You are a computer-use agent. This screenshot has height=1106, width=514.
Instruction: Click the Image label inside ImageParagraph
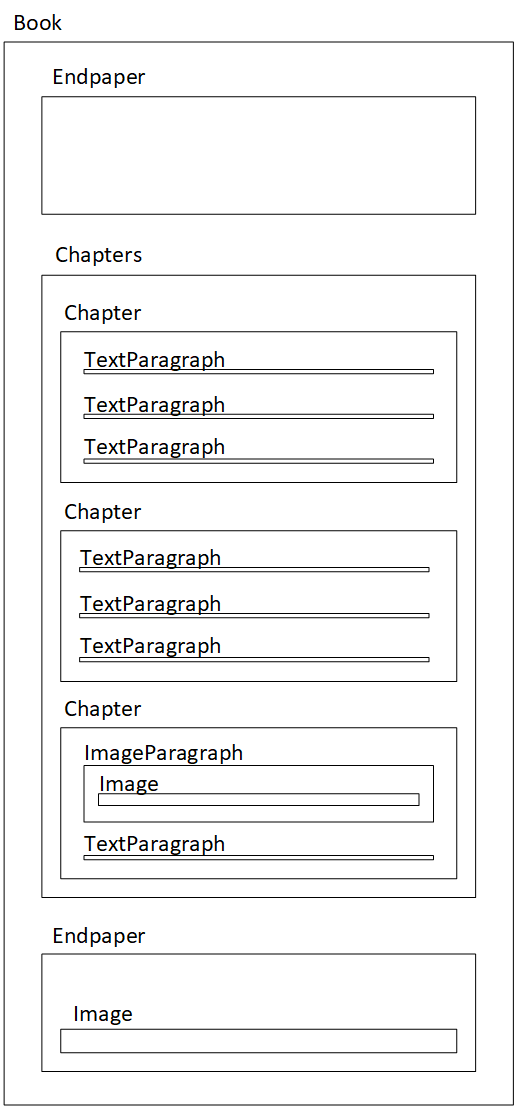pos(129,784)
